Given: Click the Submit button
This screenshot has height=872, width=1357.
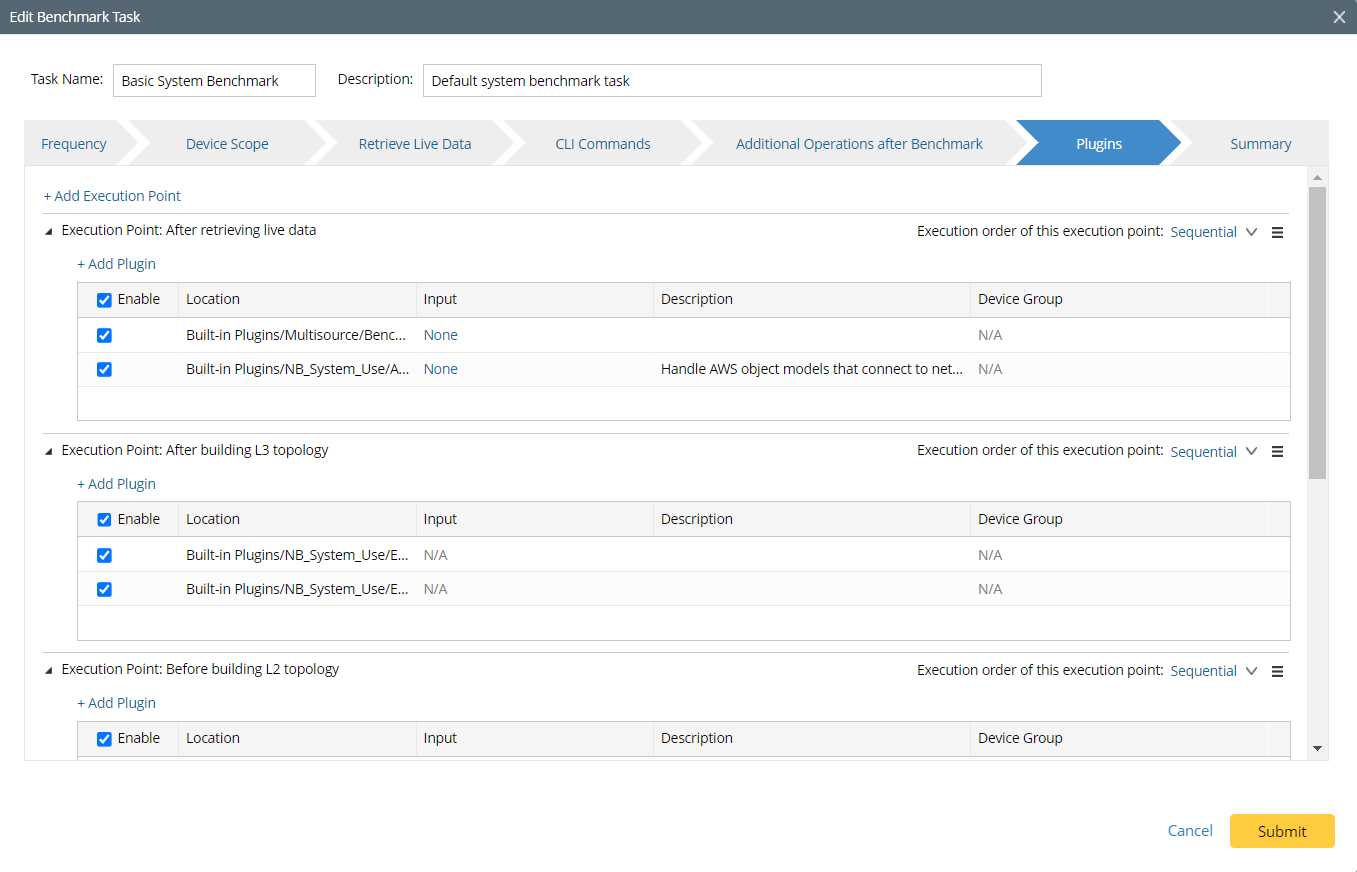Looking at the screenshot, I should tap(1282, 831).
